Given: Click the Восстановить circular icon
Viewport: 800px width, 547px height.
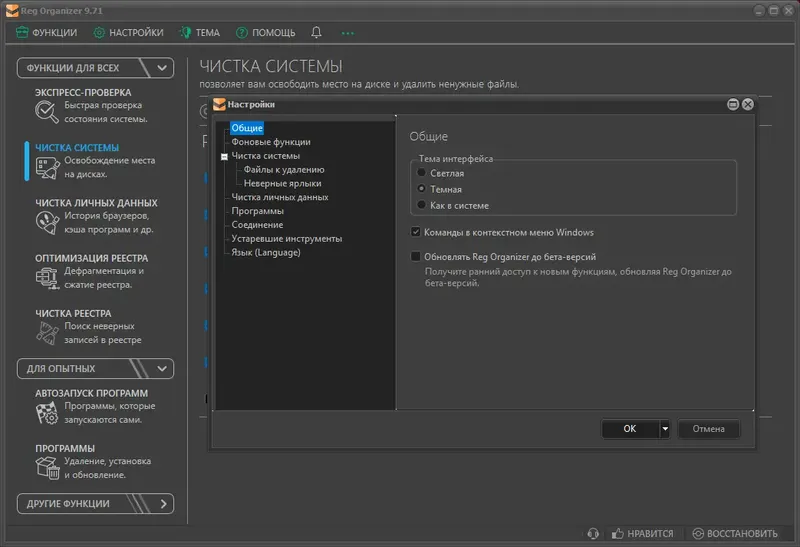Looking at the screenshot, I should 697,533.
